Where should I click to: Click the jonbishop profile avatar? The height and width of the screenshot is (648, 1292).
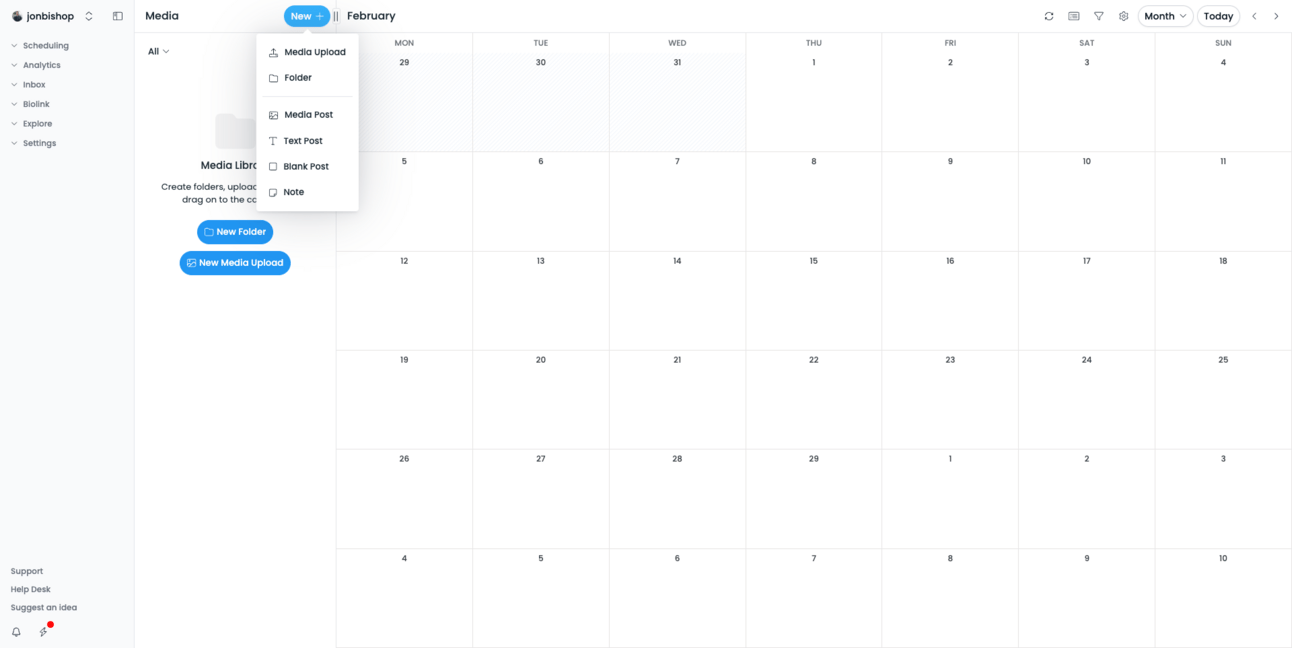[17, 16]
